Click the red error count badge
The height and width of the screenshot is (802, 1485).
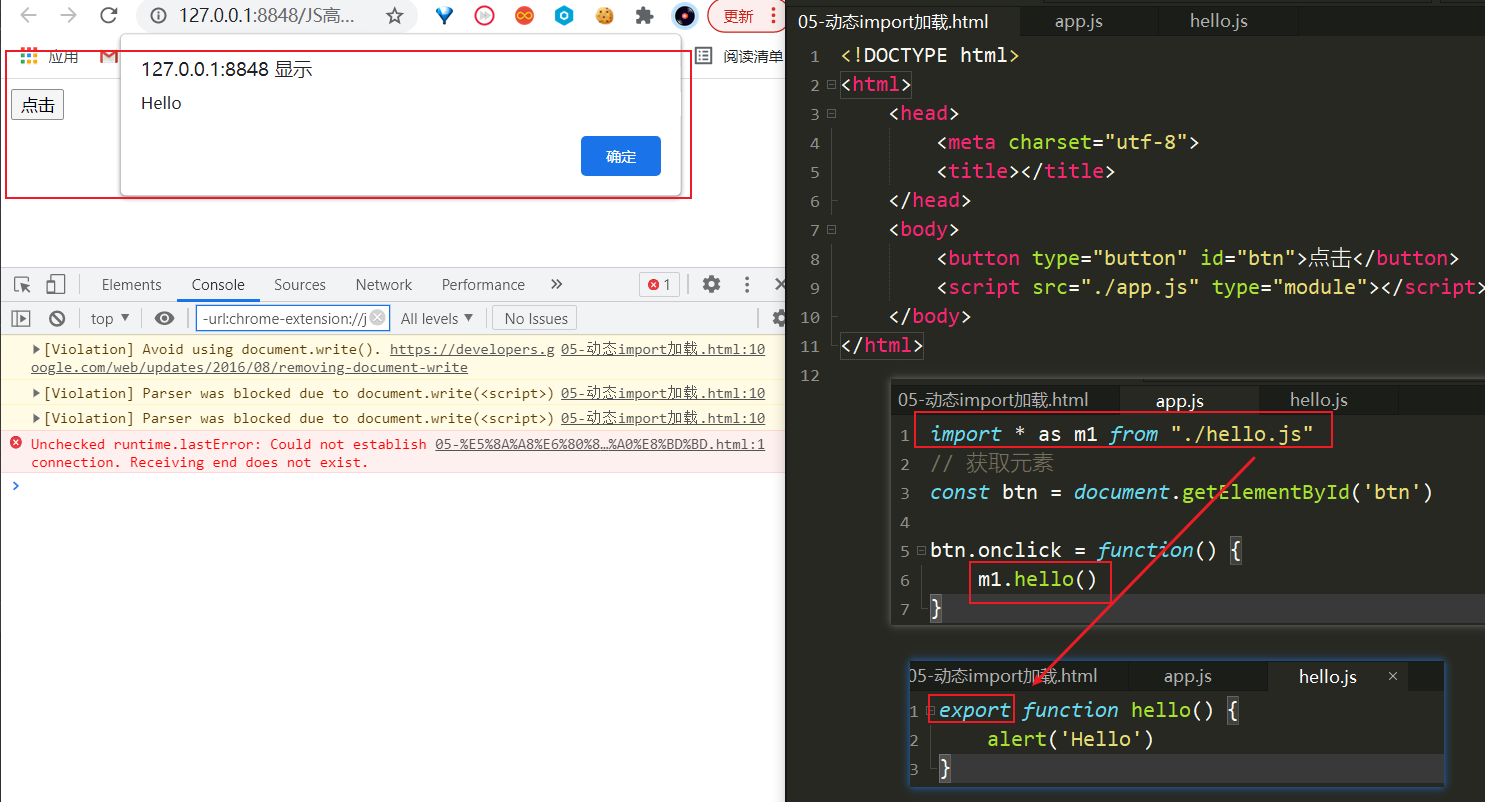point(660,284)
